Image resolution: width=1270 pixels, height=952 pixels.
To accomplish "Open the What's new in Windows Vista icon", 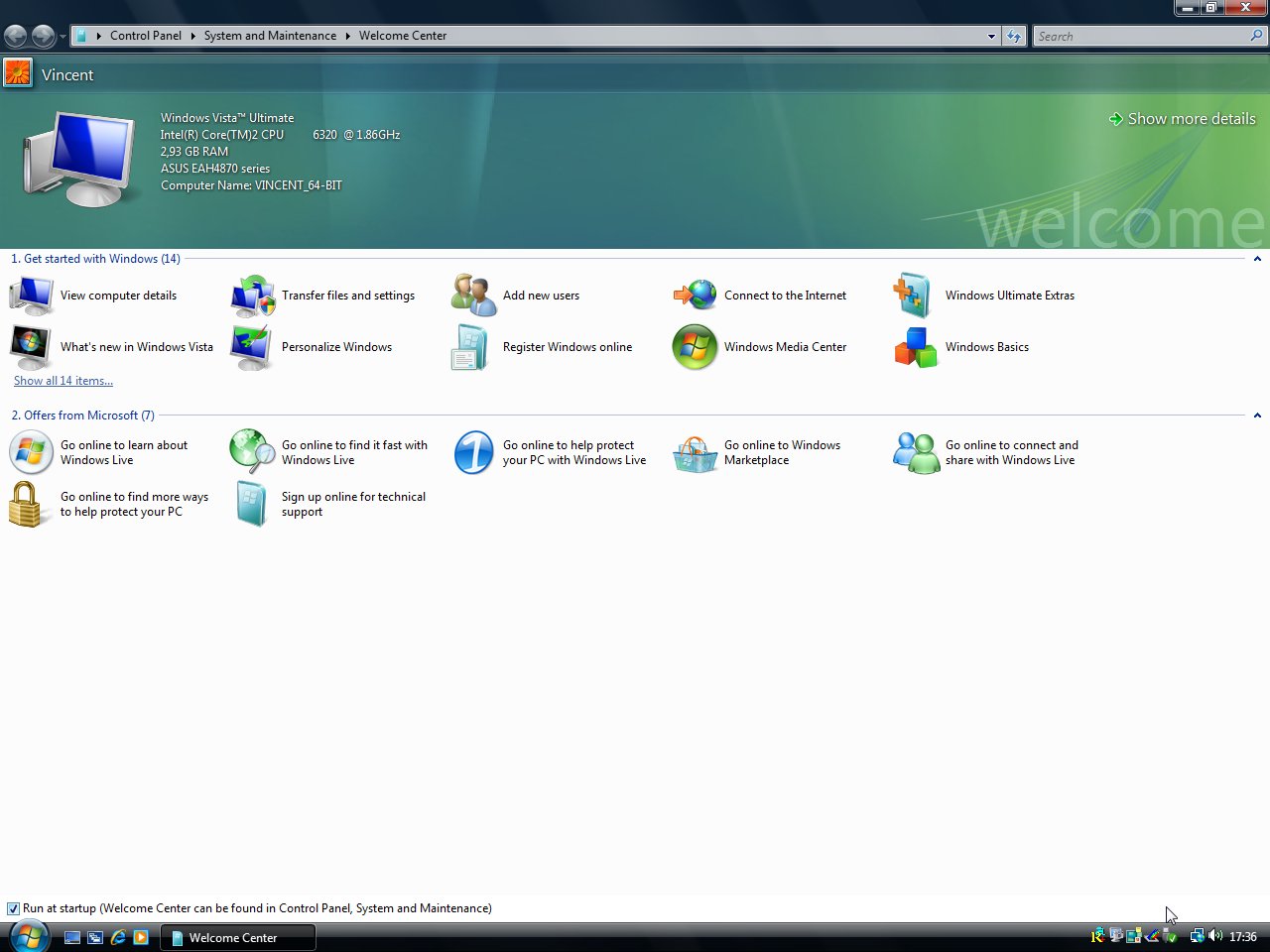I will point(31,346).
